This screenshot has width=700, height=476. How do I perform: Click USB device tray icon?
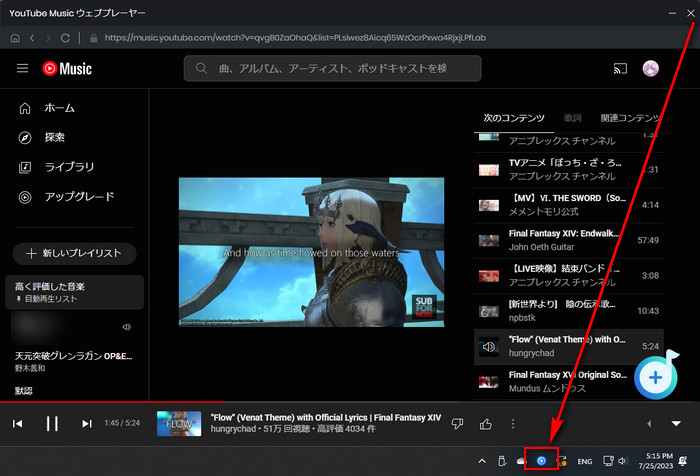coord(502,460)
